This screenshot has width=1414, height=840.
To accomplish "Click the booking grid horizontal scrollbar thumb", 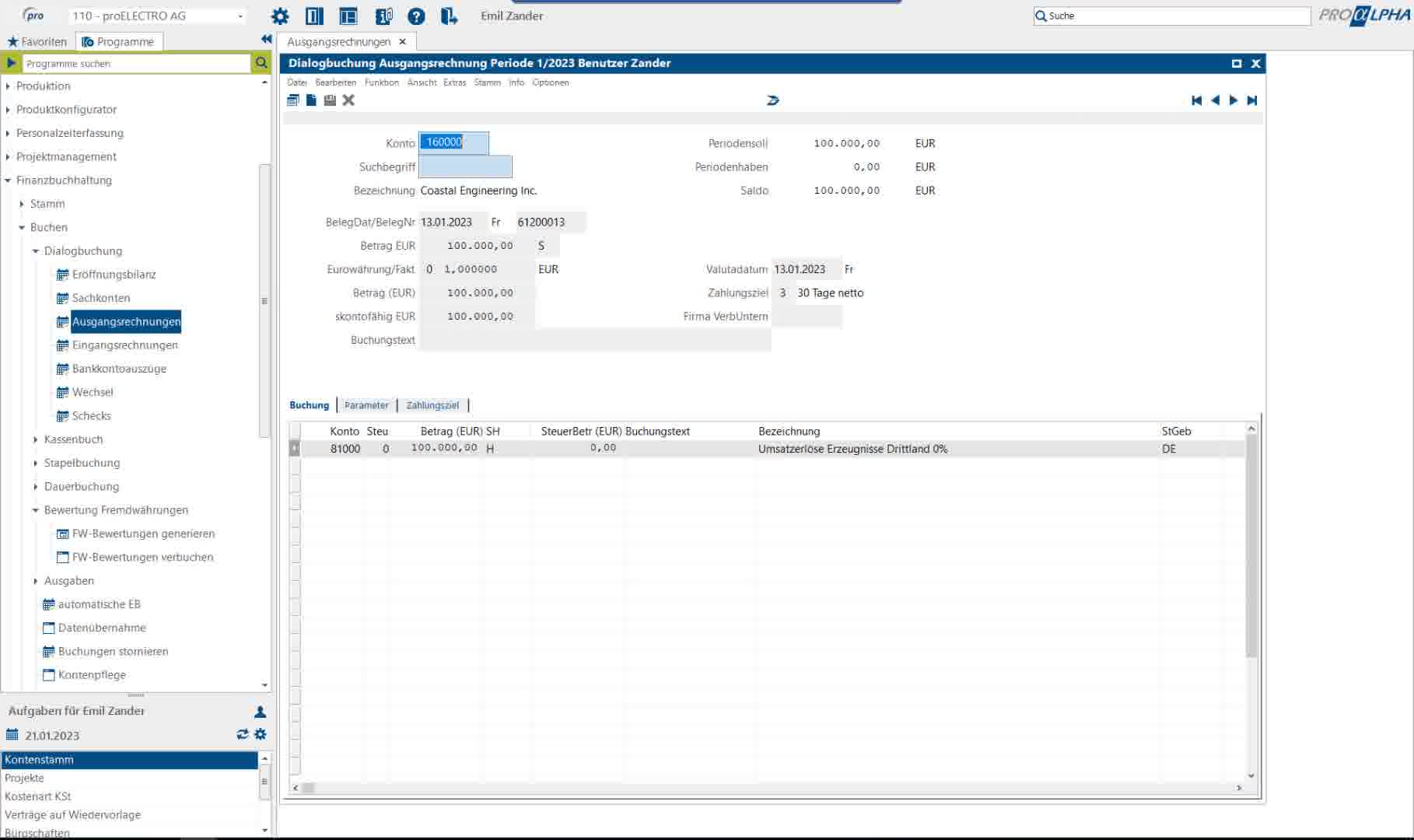I will [309, 788].
